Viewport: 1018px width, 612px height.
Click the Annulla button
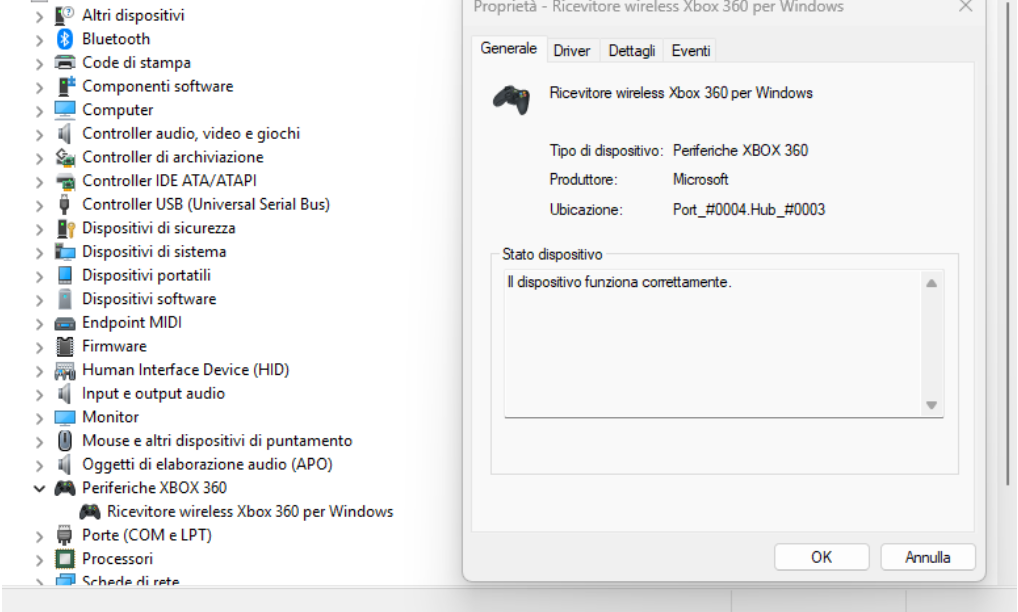[x=928, y=557]
